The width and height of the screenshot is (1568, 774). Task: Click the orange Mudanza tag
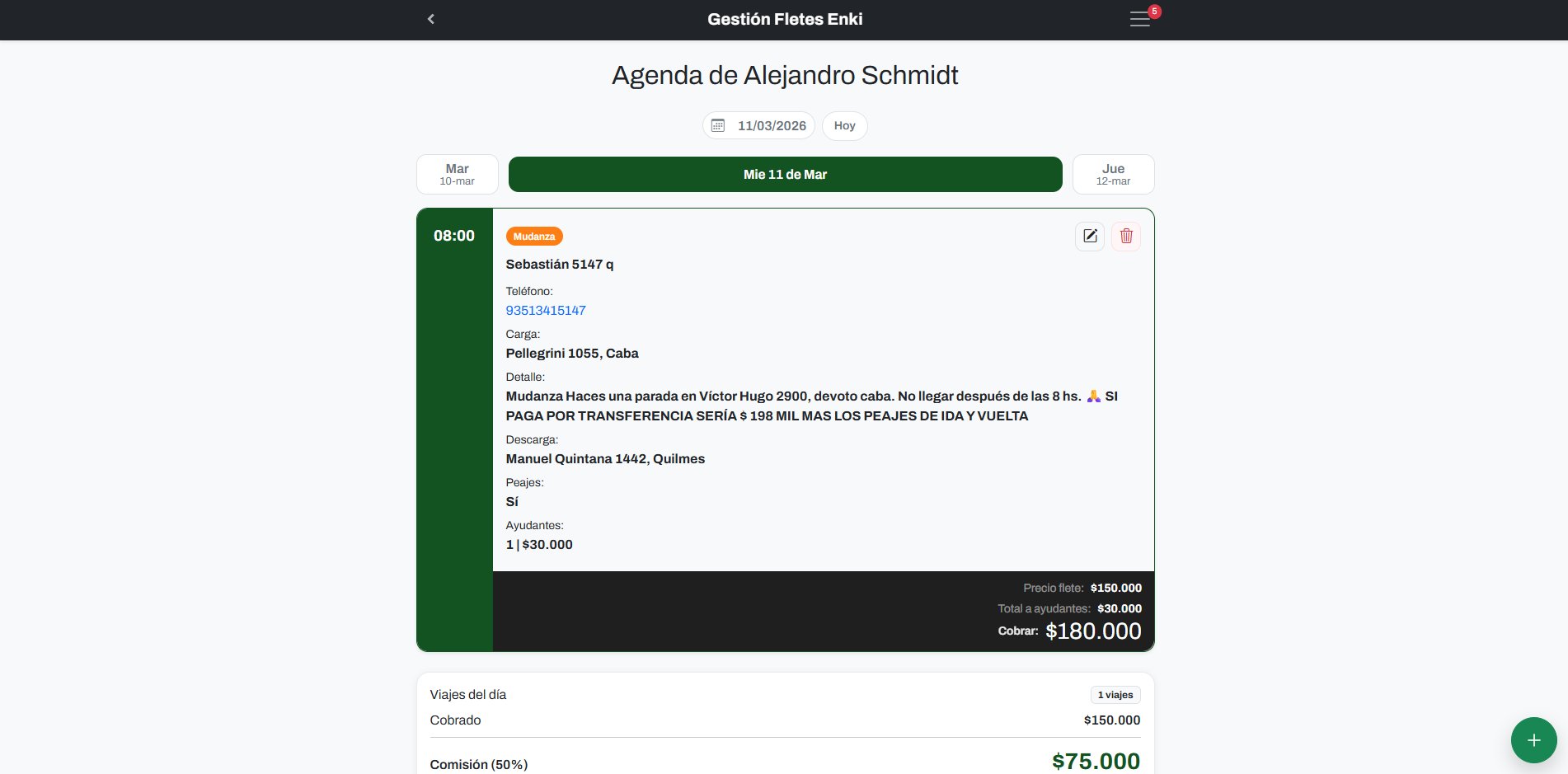click(x=534, y=237)
